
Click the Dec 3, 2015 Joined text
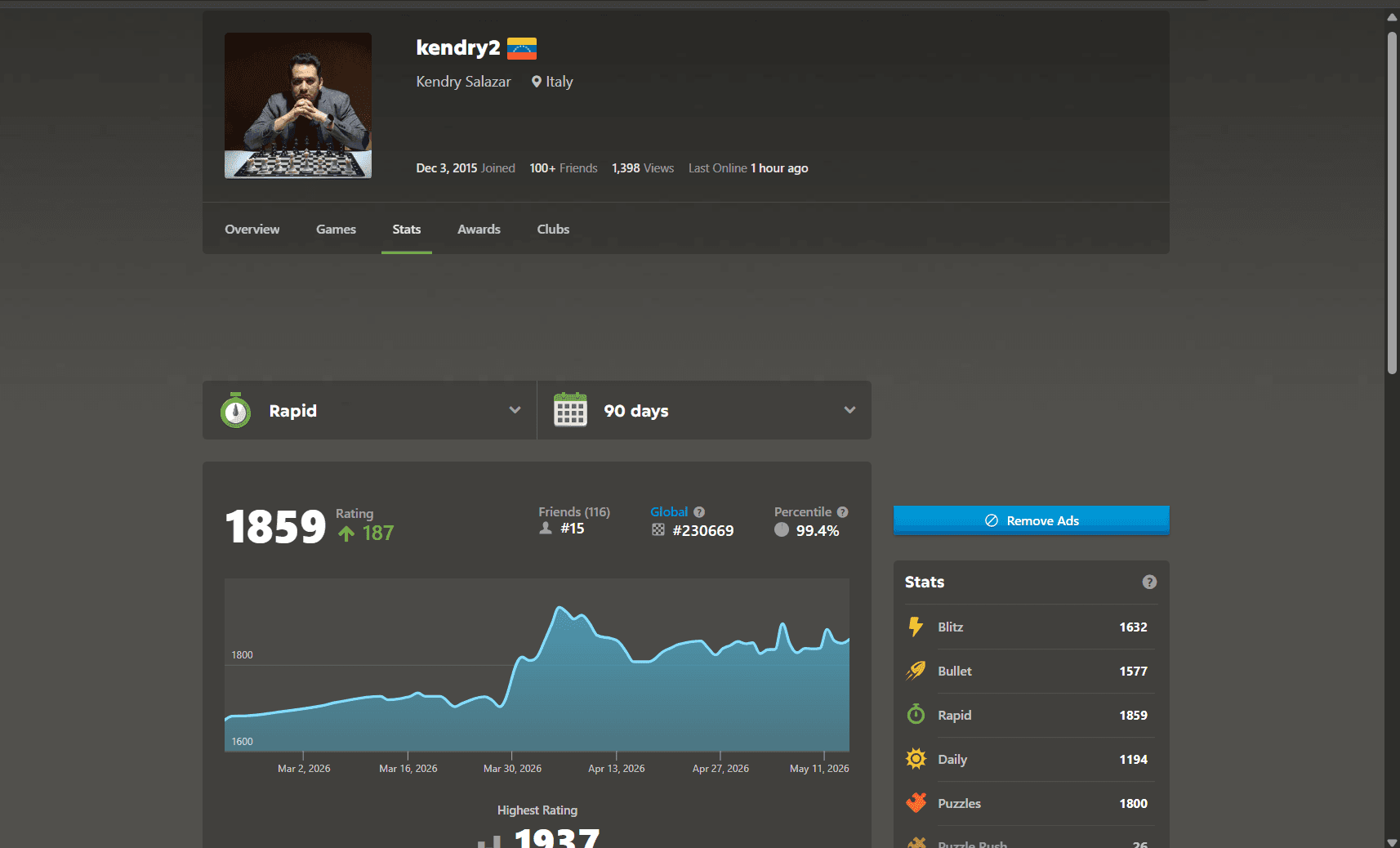click(466, 168)
